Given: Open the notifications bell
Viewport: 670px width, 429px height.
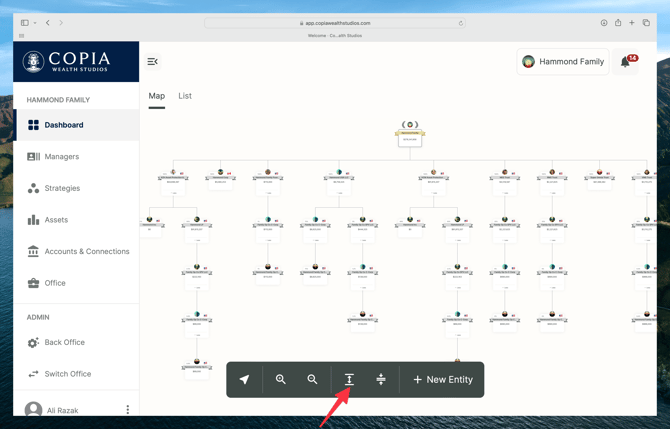Looking at the screenshot, I should click(x=626, y=62).
